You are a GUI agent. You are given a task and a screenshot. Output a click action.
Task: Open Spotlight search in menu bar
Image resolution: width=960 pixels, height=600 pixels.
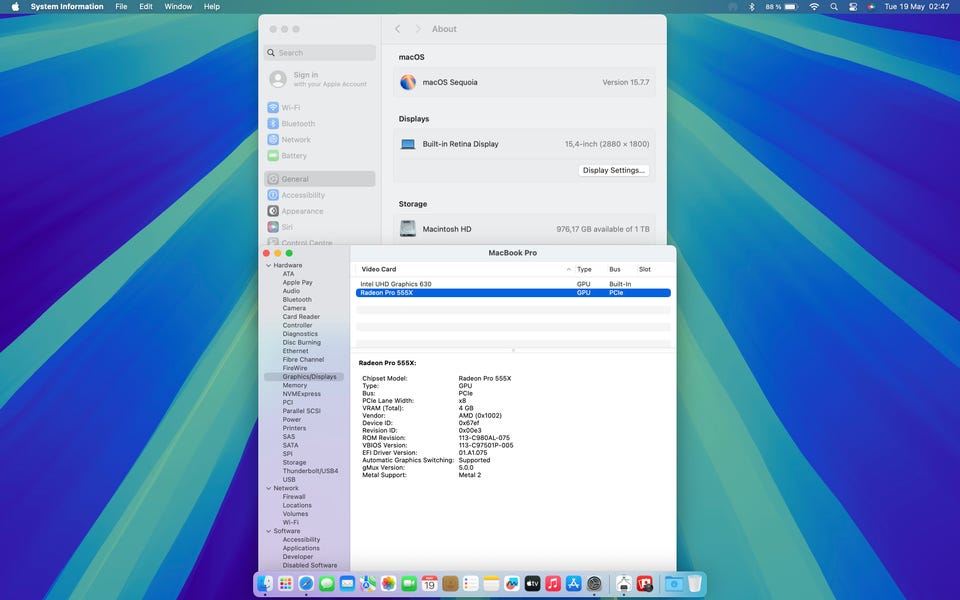(x=833, y=7)
